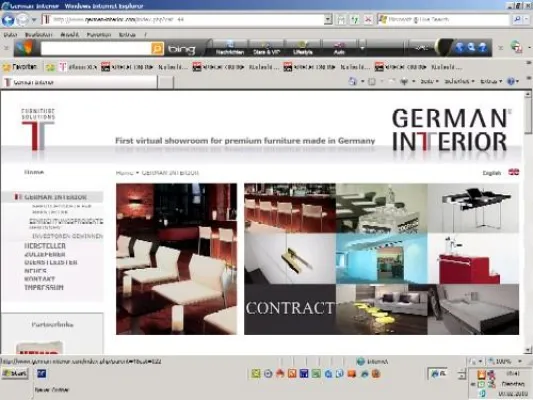Click the address bar URL field

pyautogui.click(x=184, y=20)
